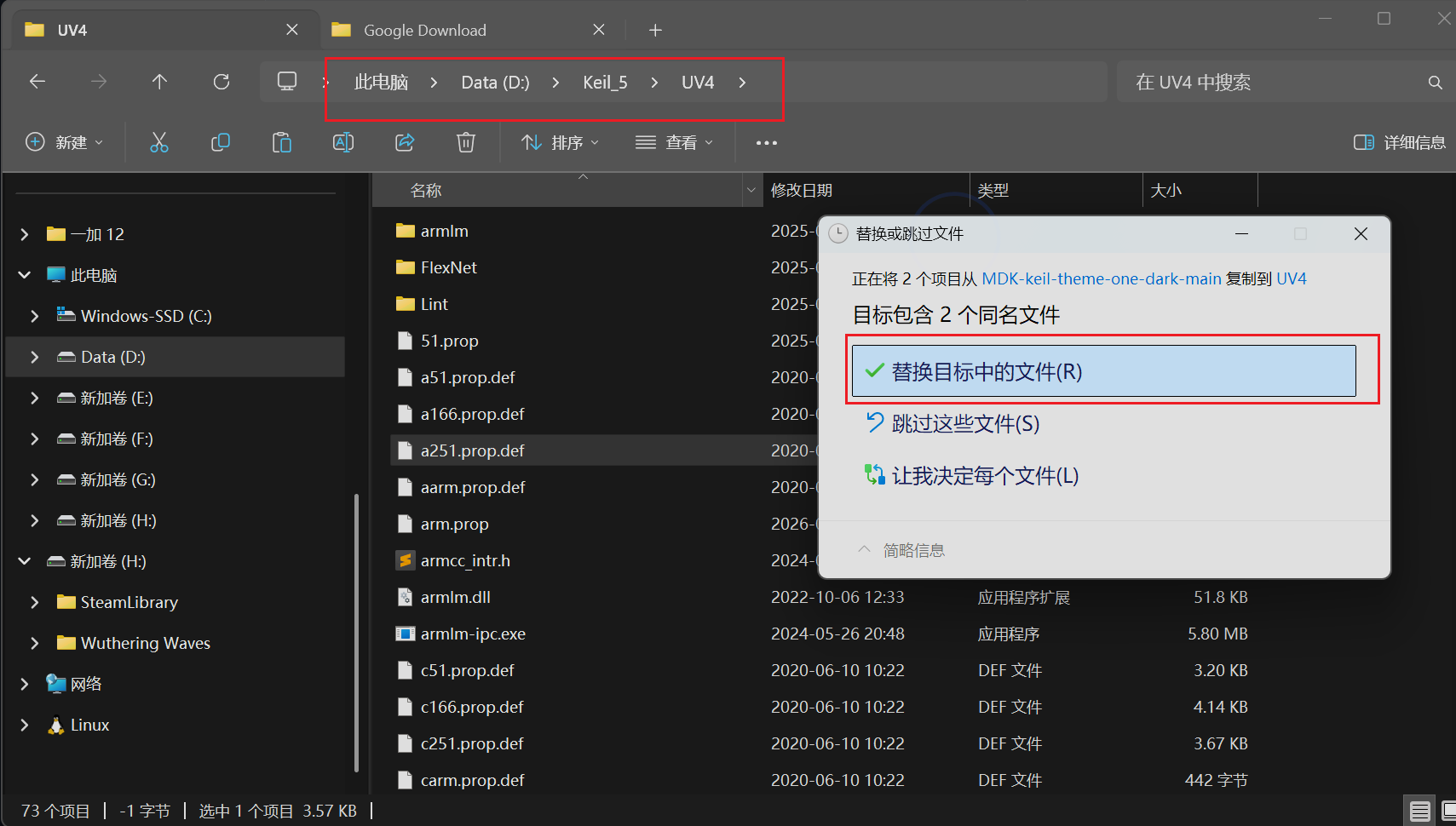Collapse the 此电脑 tree node
Screen dimensions: 1456x826
pyautogui.click(x=25, y=275)
